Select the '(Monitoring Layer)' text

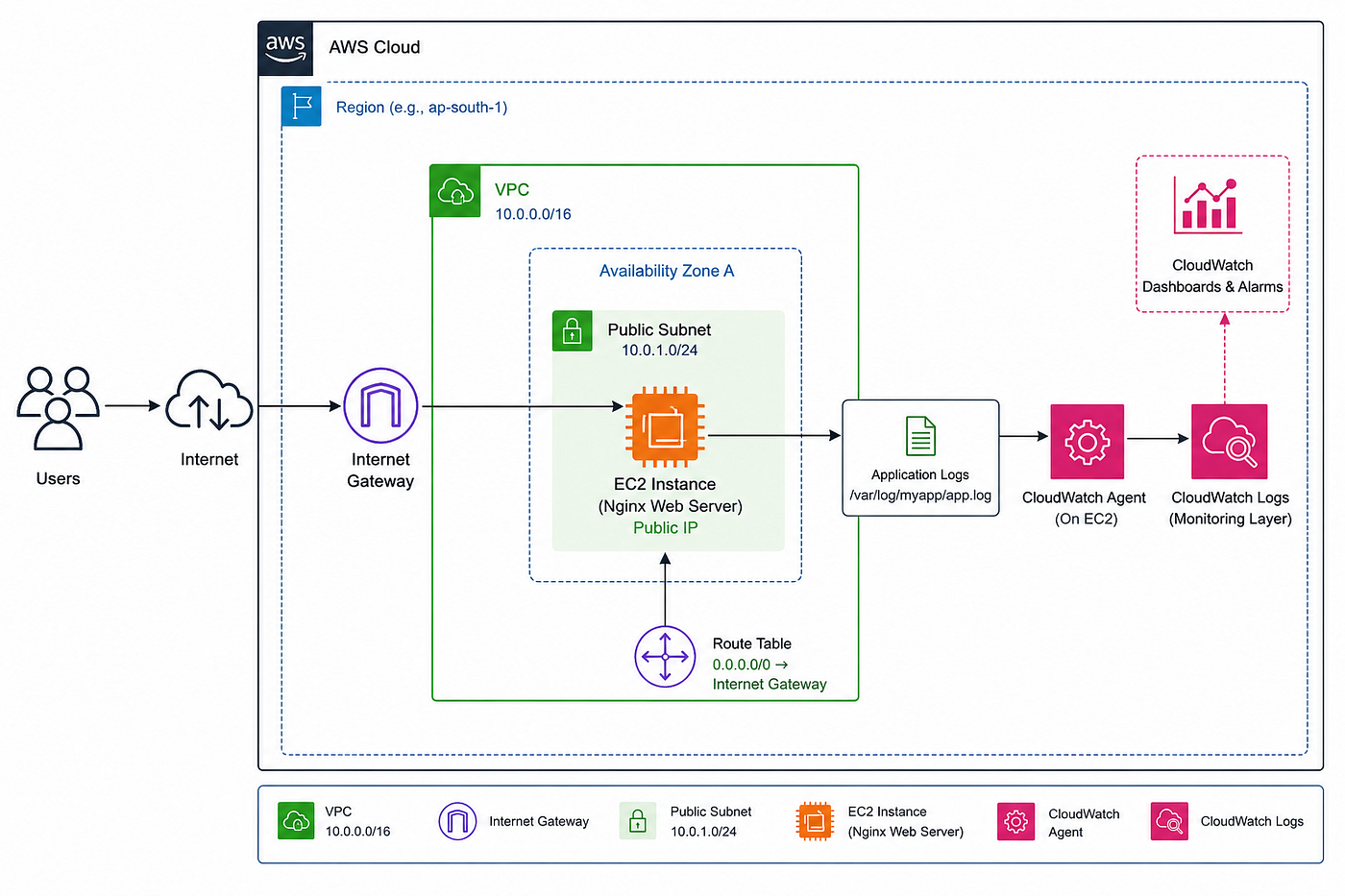[x=1231, y=519]
